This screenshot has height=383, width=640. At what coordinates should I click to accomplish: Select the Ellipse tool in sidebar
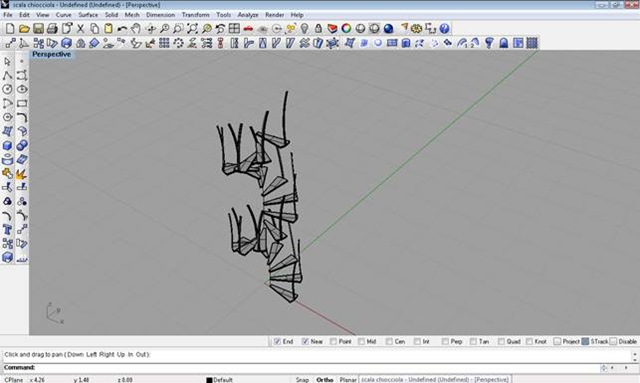[x=22, y=89]
